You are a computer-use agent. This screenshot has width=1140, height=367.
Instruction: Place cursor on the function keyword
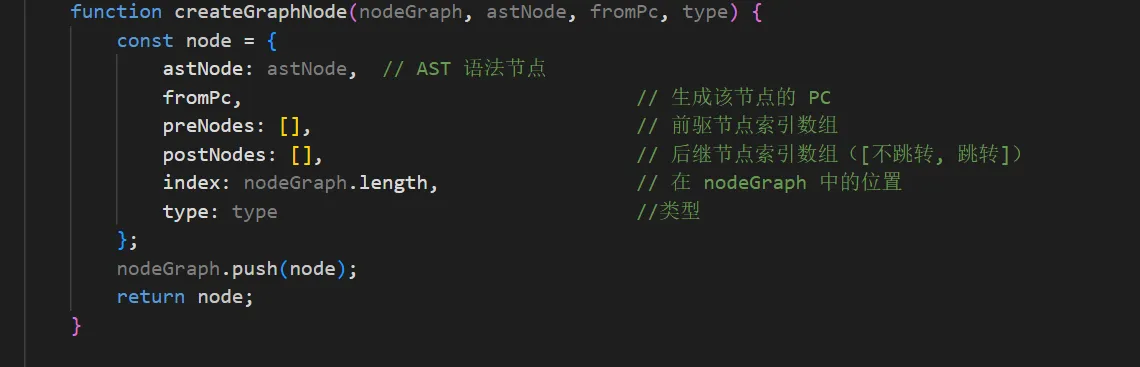116,12
